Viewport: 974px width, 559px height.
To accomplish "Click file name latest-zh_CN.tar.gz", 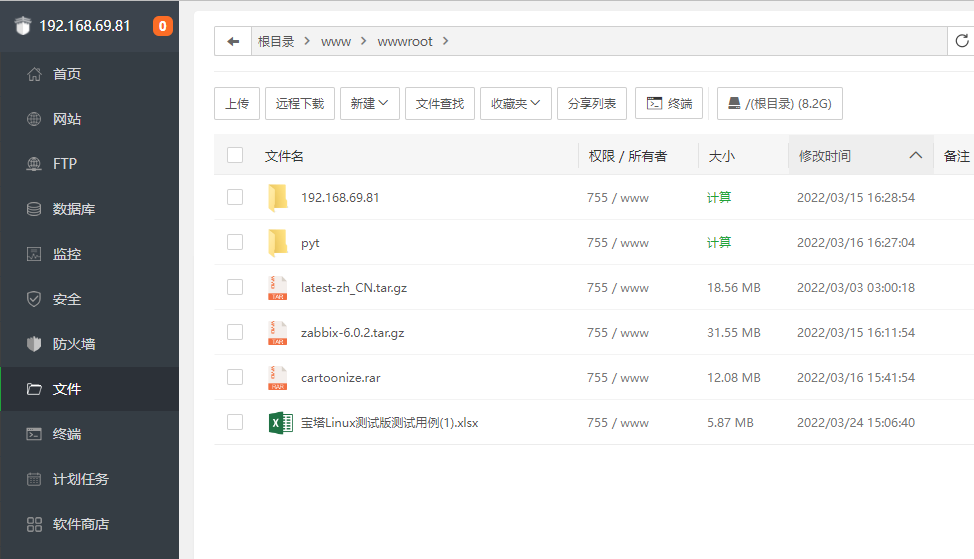I will pos(354,288).
